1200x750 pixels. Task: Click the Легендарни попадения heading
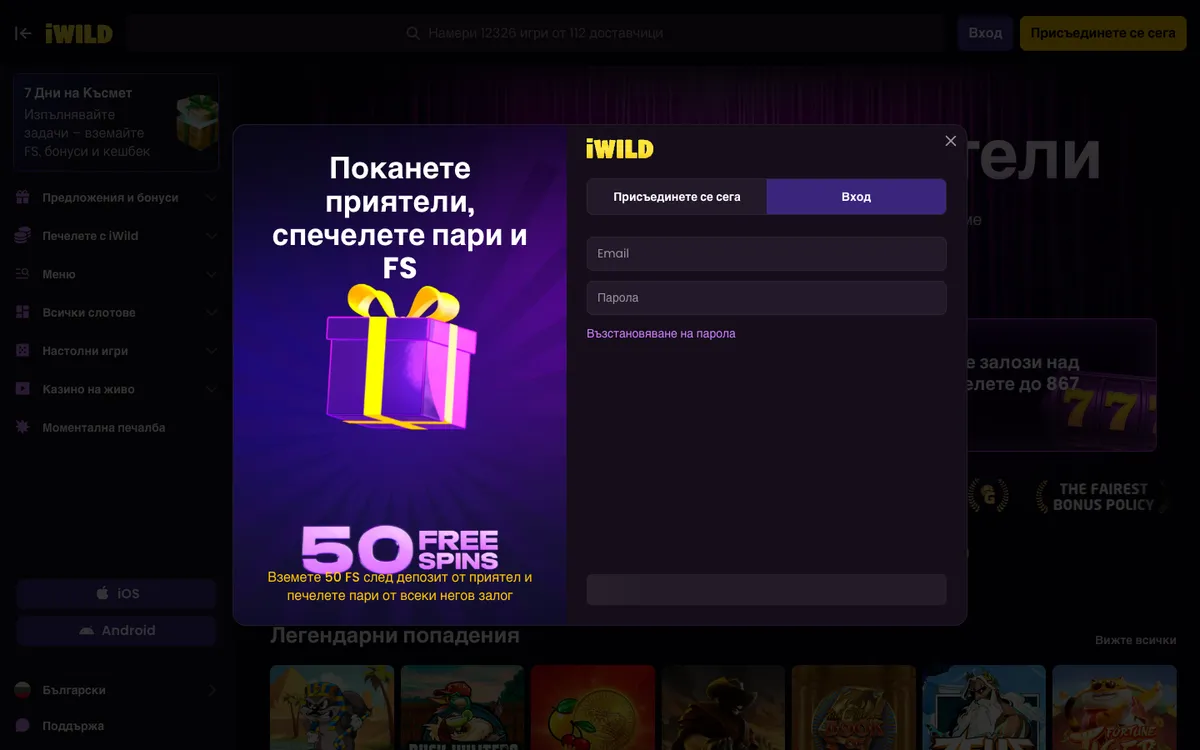click(395, 635)
